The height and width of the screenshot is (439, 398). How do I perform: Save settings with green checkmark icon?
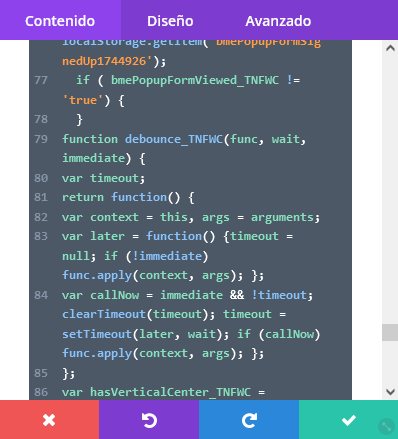coord(348,420)
